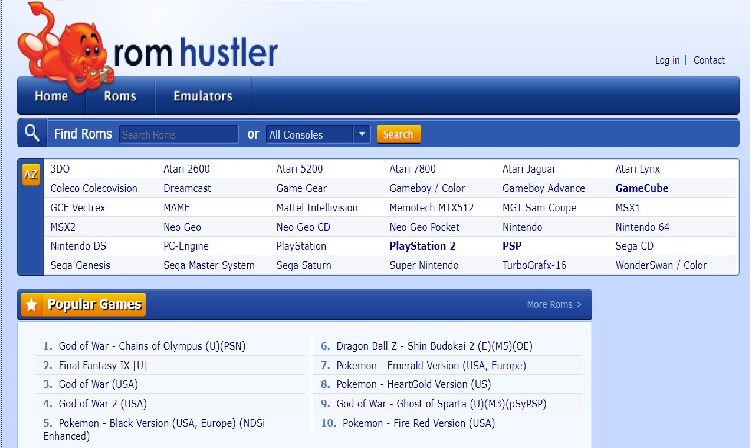View Sega Master System roms
Viewport: 750px width, 448px height.
coord(209,265)
